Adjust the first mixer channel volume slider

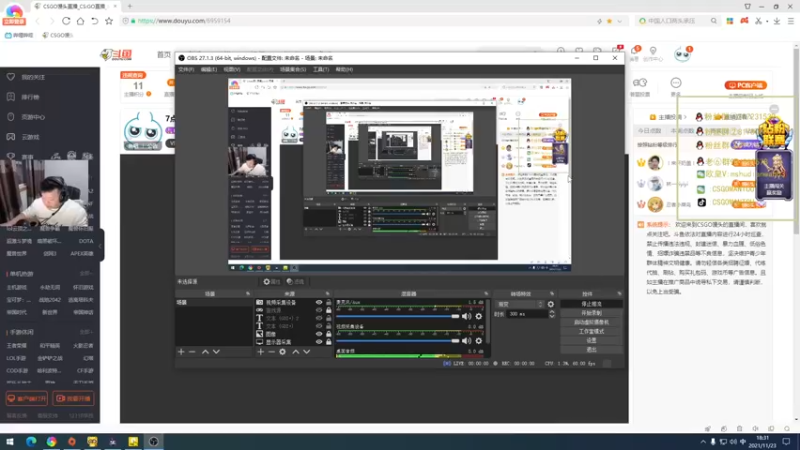[x=398, y=316]
